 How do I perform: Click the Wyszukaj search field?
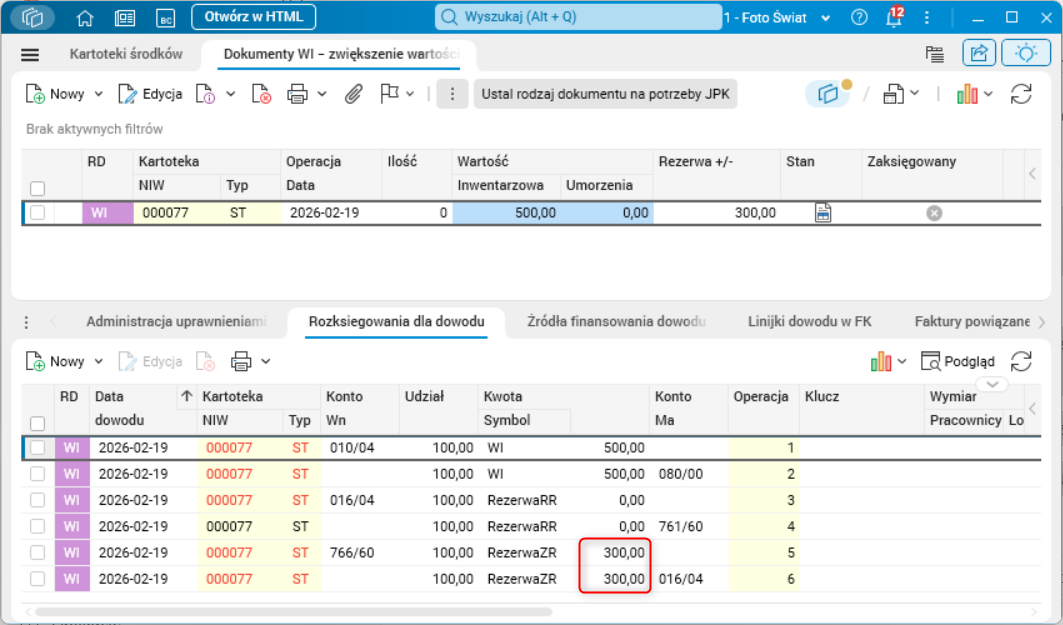pyautogui.click(x=578, y=18)
